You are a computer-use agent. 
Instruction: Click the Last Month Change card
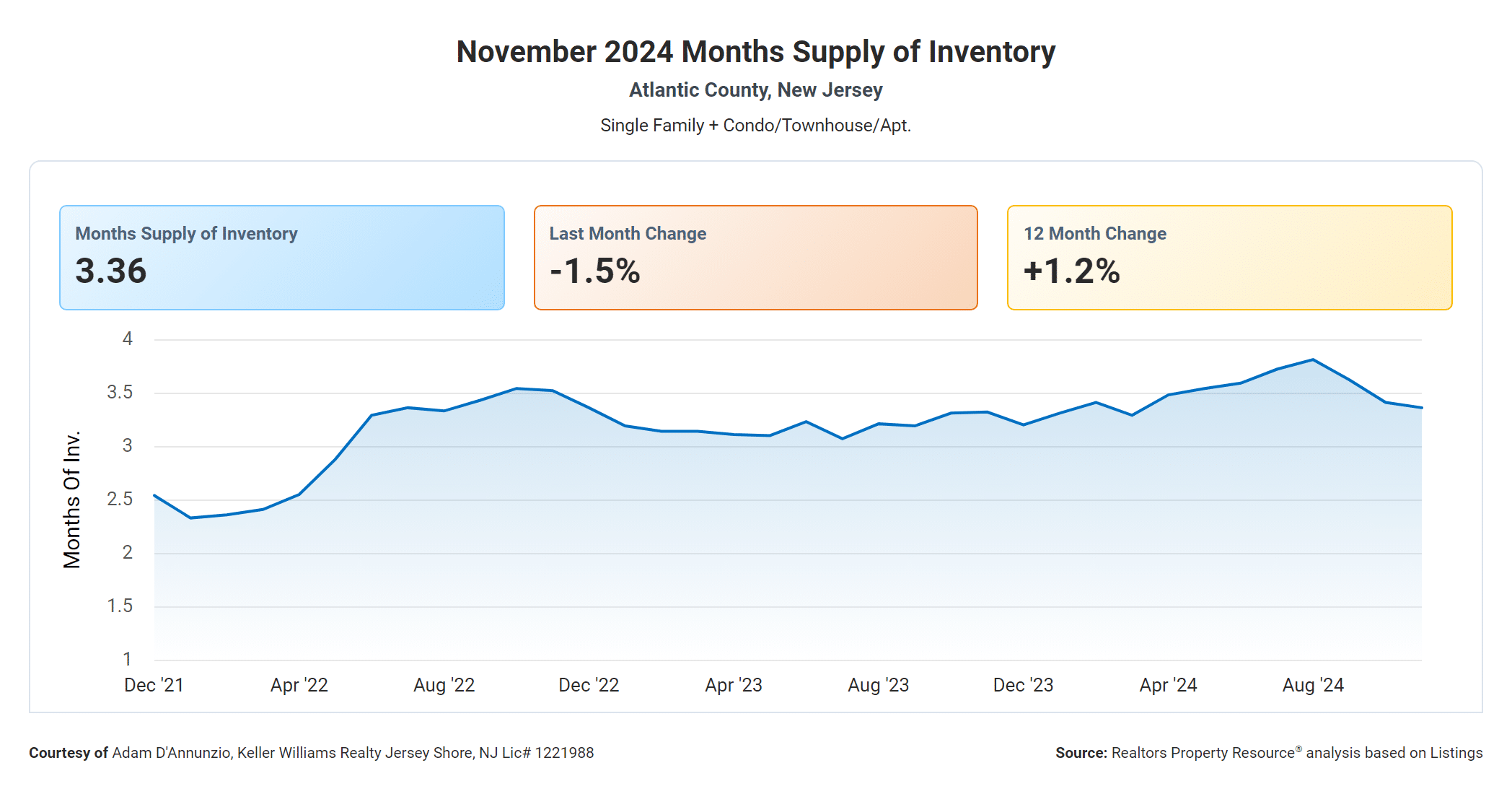(755, 258)
